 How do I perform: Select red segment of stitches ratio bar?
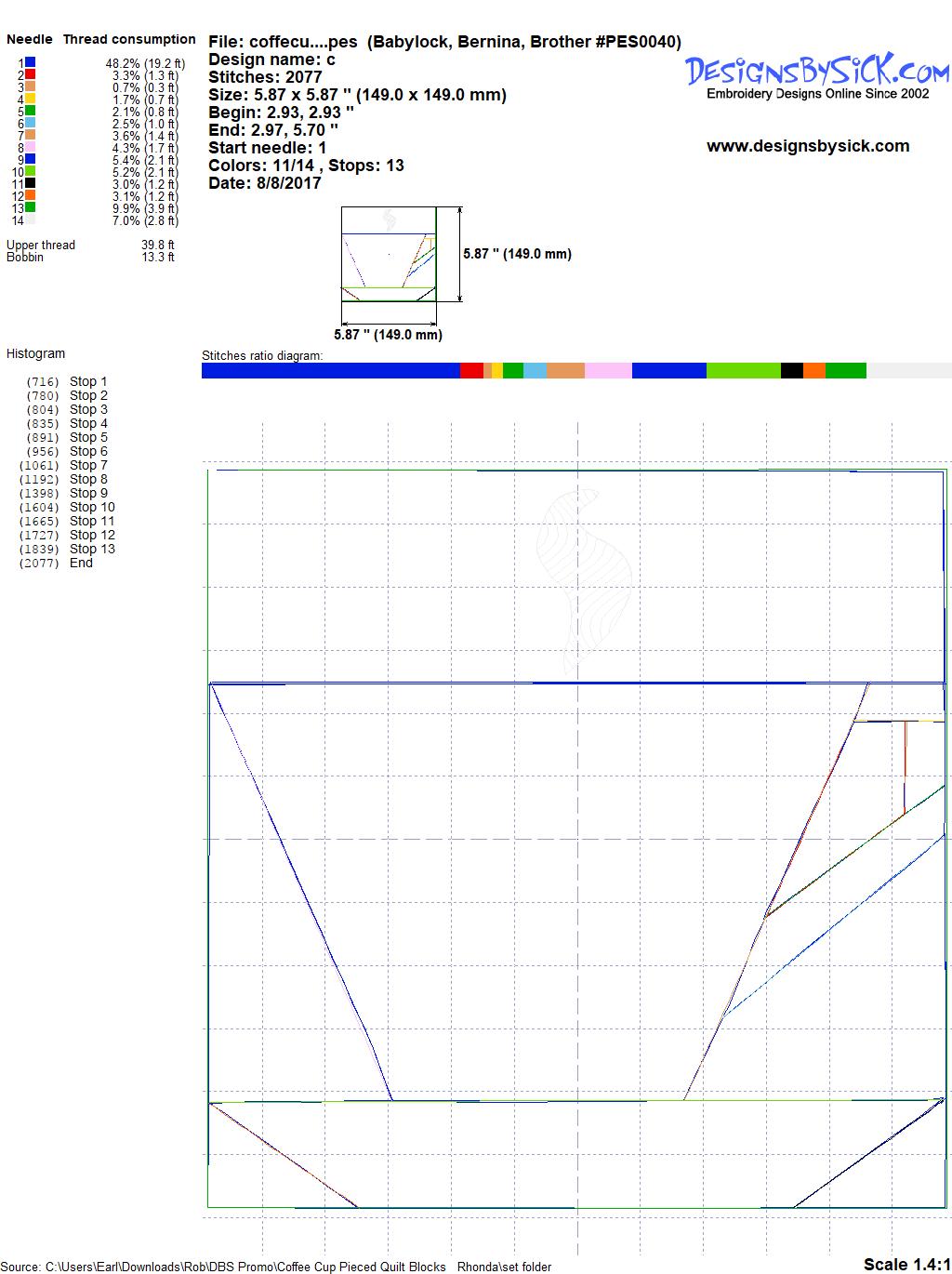[471, 371]
